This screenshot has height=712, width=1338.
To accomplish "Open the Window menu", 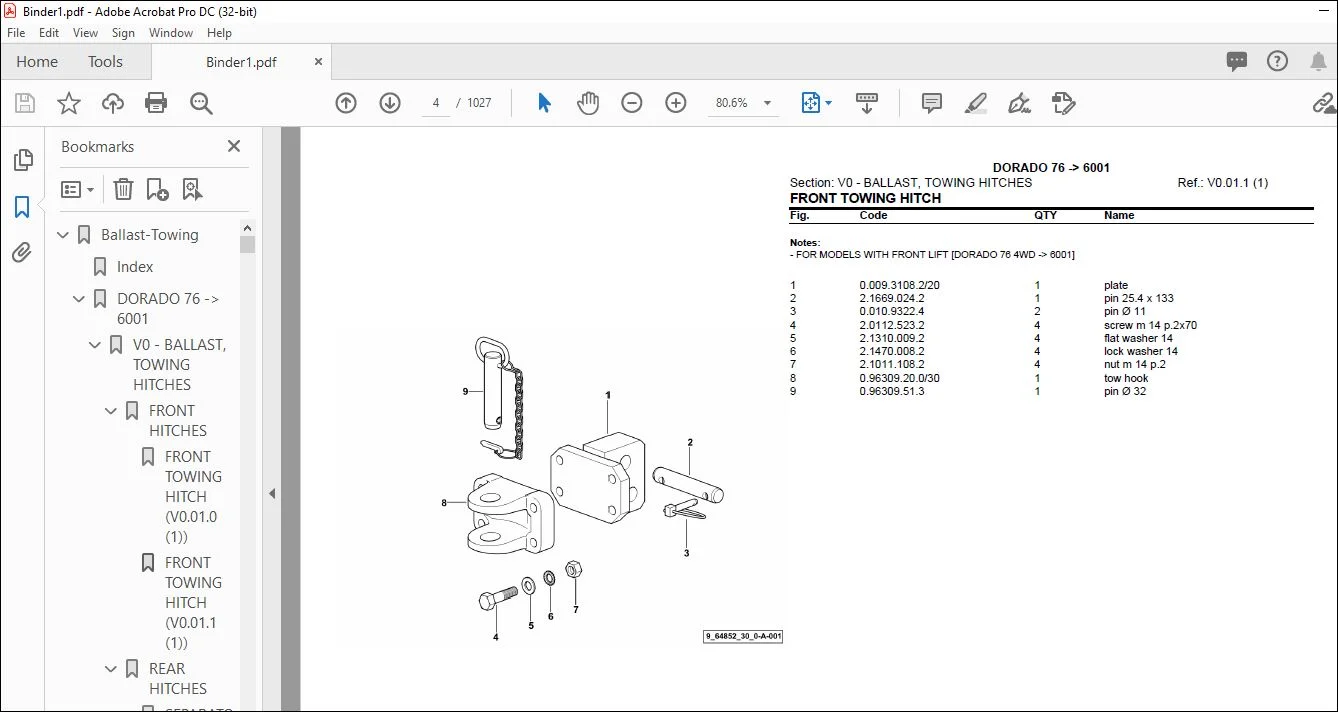I will [x=171, y=33].
